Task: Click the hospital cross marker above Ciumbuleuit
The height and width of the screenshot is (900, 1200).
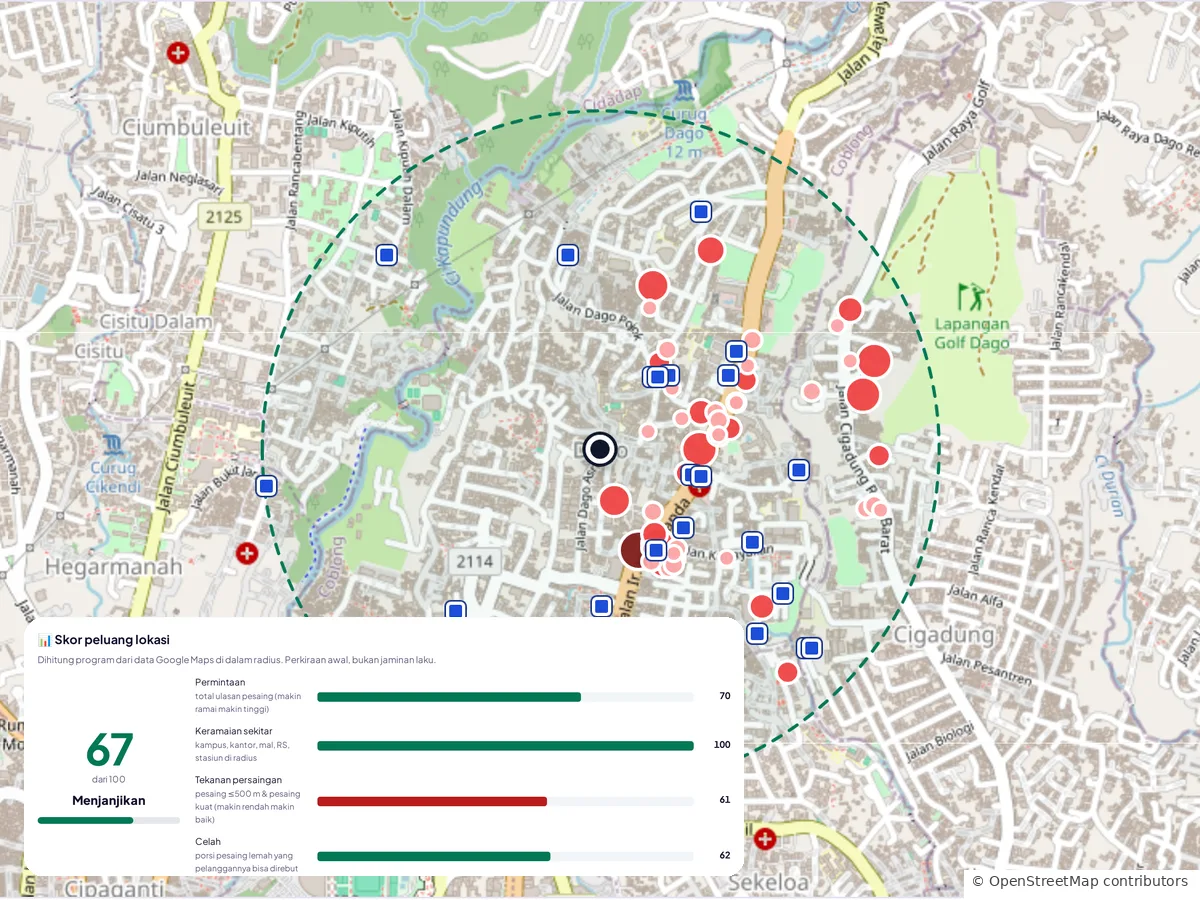Action: click(x=178, y=52)
